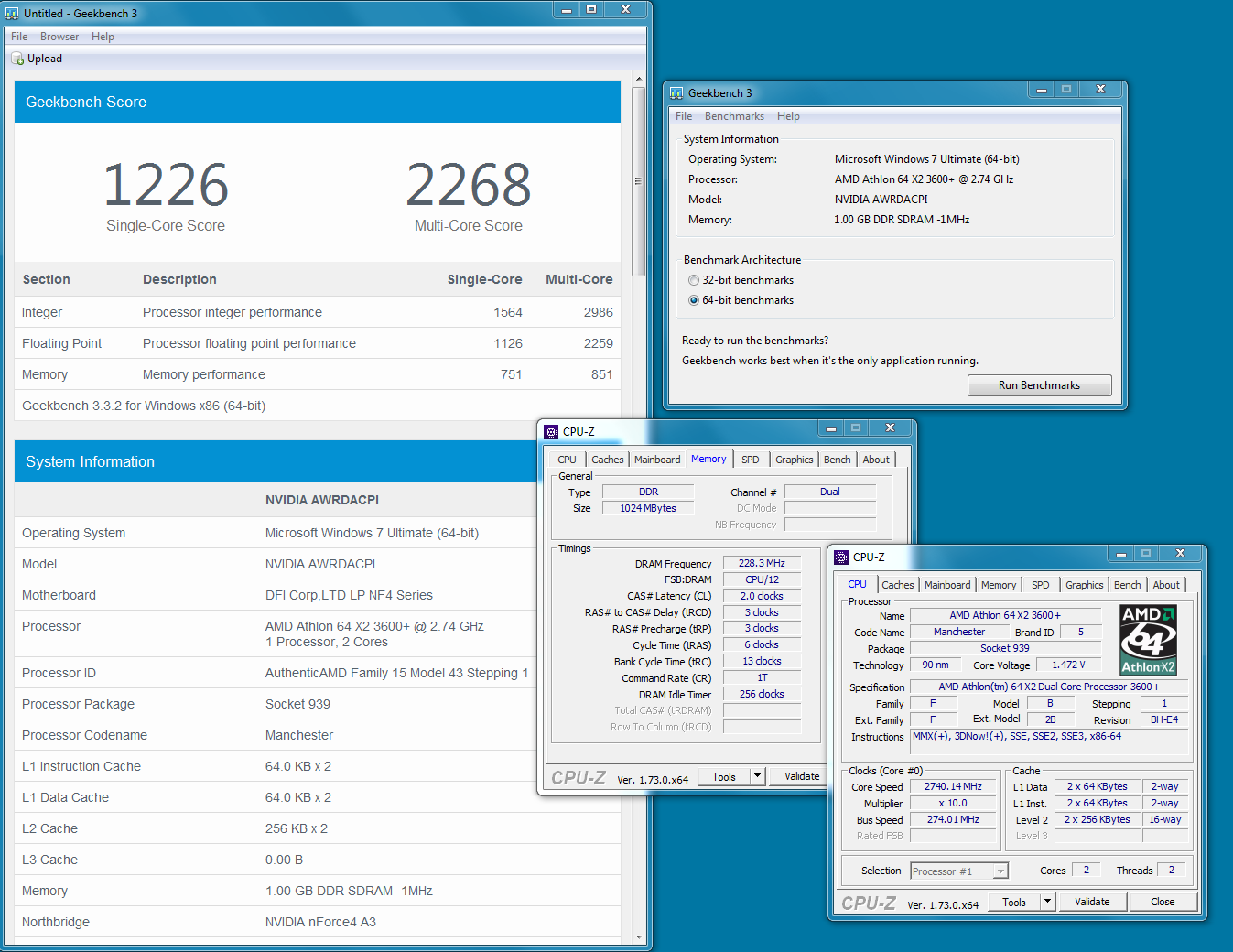Click 'NVIDIA nForce4 A3' Northbridge value

[320, 922]
